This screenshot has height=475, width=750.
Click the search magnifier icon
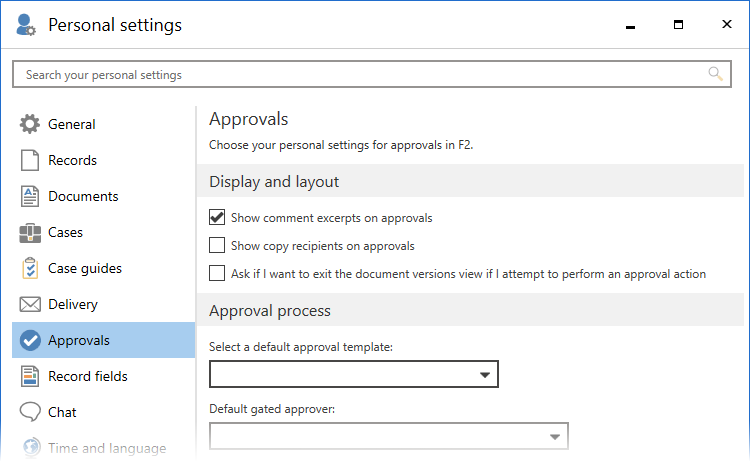tap(715, 74)
